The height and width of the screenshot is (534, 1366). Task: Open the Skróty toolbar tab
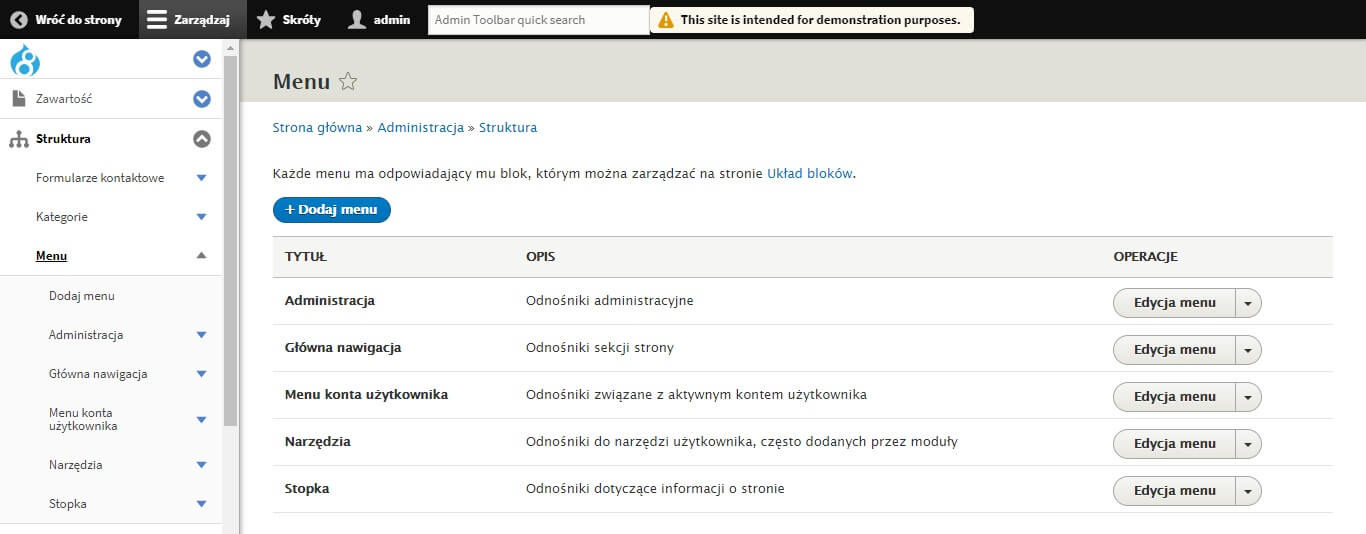[288, 19]
